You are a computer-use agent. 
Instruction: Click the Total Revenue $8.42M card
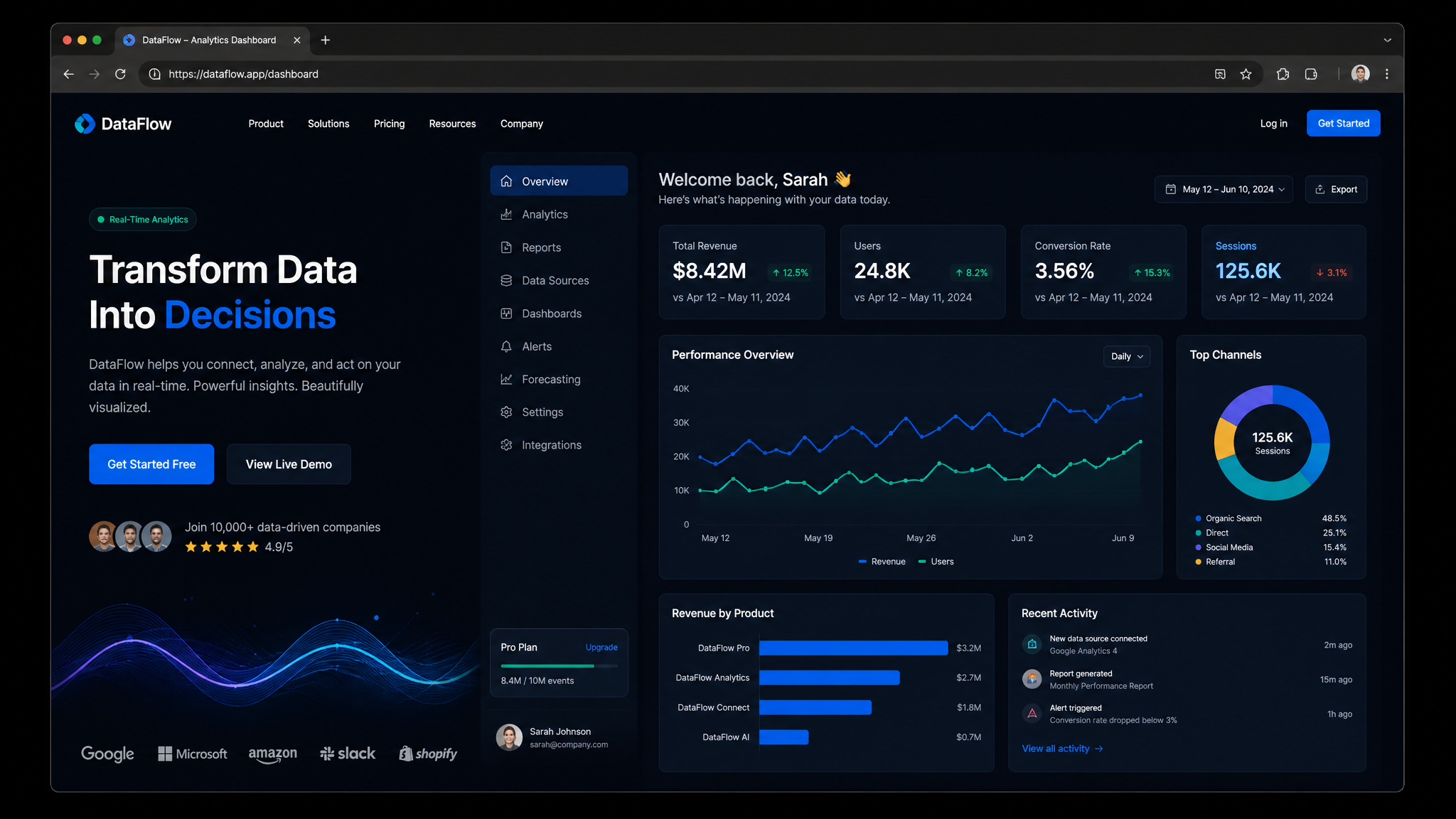tap(742, 272)
